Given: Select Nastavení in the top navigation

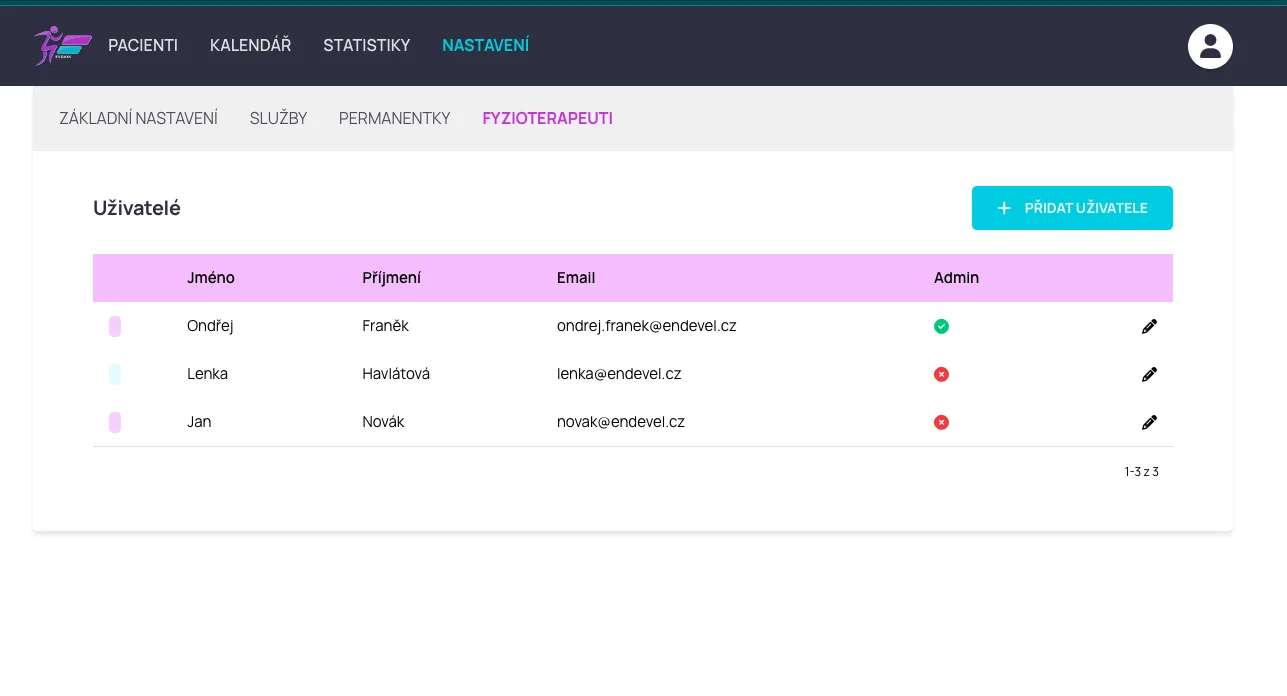Looking at the screenshot, I should pos(485,45).
